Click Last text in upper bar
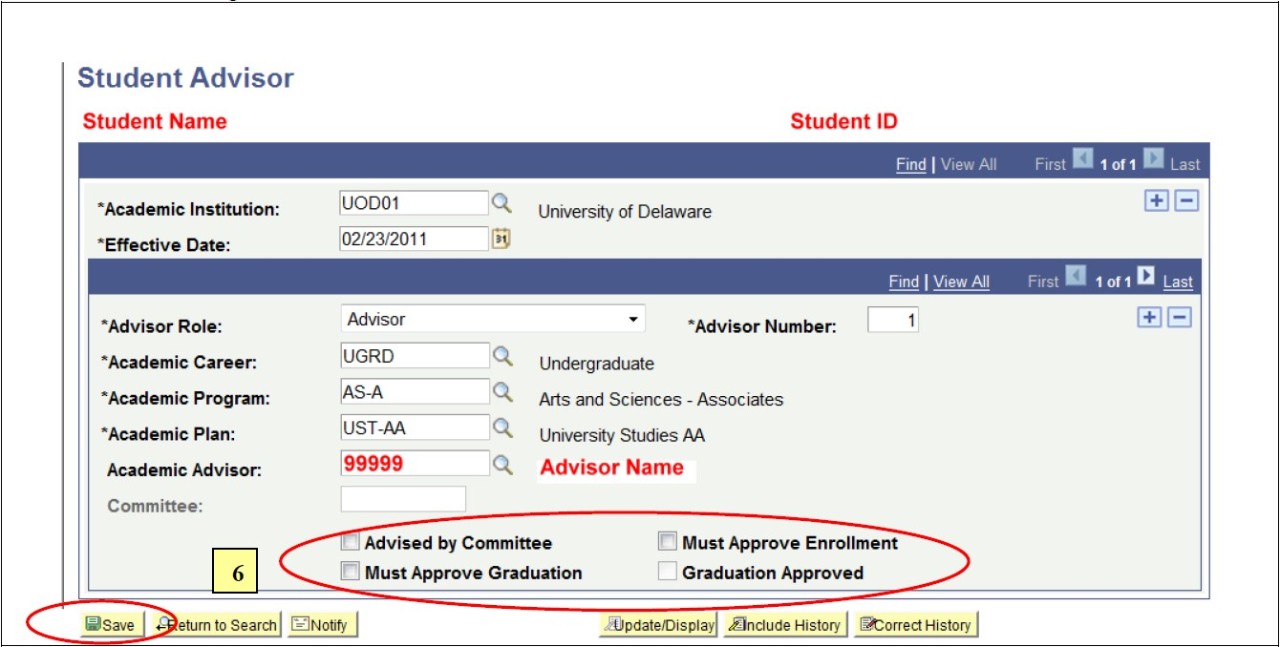1280x647 pixels. pyautogui.click(x=1185, y=165)
